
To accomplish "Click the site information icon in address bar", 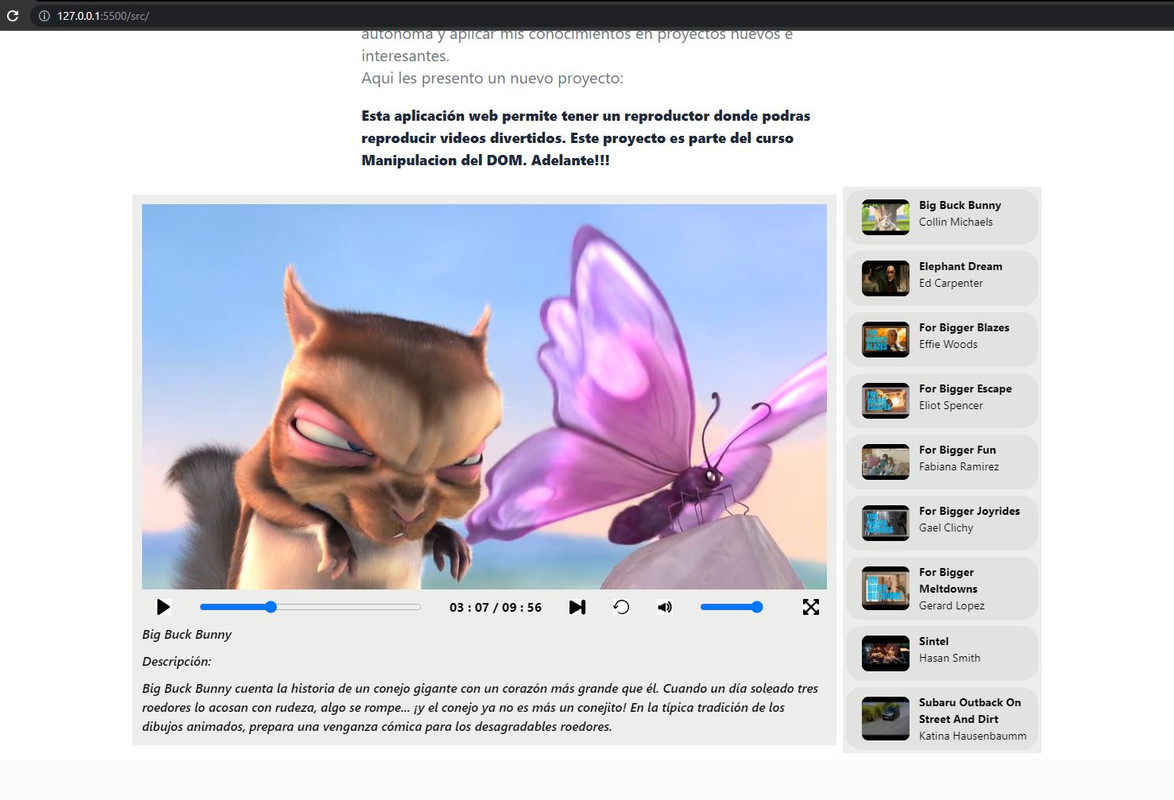I will click(x=44, y=16).
